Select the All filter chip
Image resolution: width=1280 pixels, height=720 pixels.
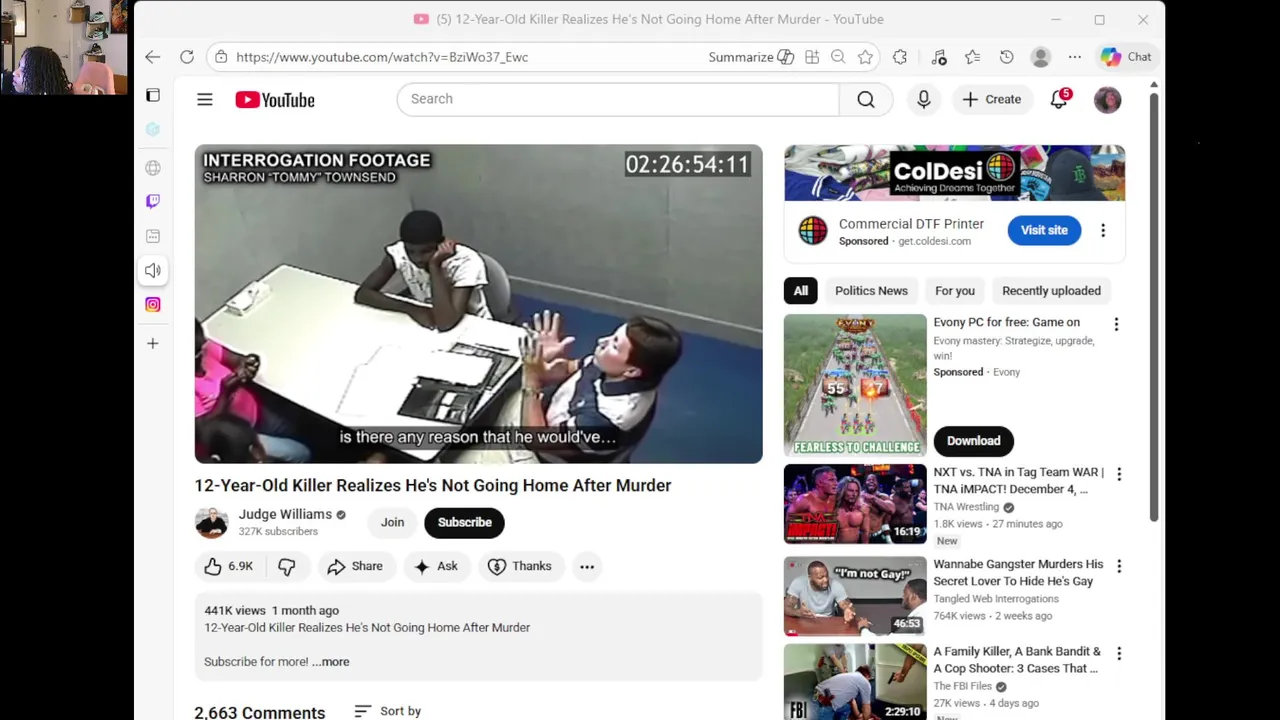click(801, 291)
